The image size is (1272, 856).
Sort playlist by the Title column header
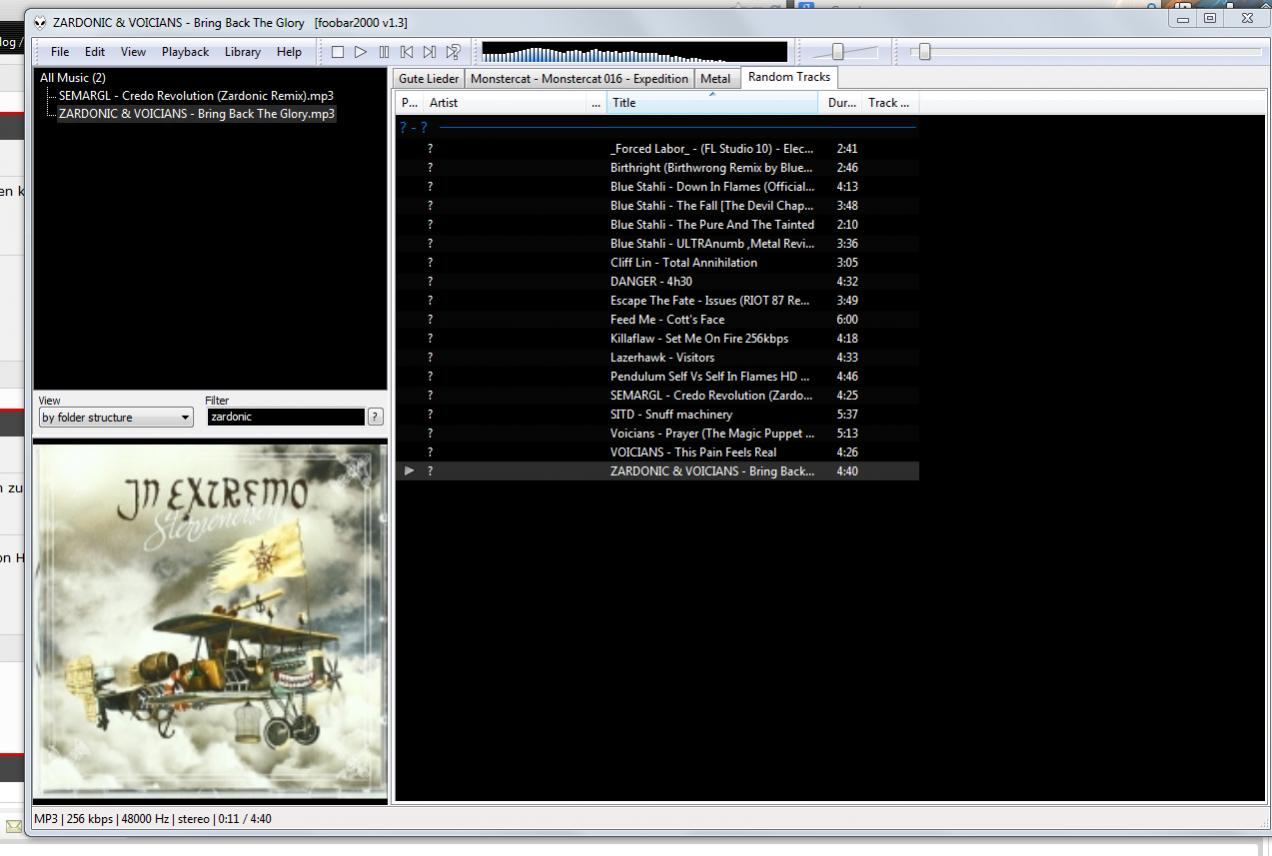coord(713,102)
